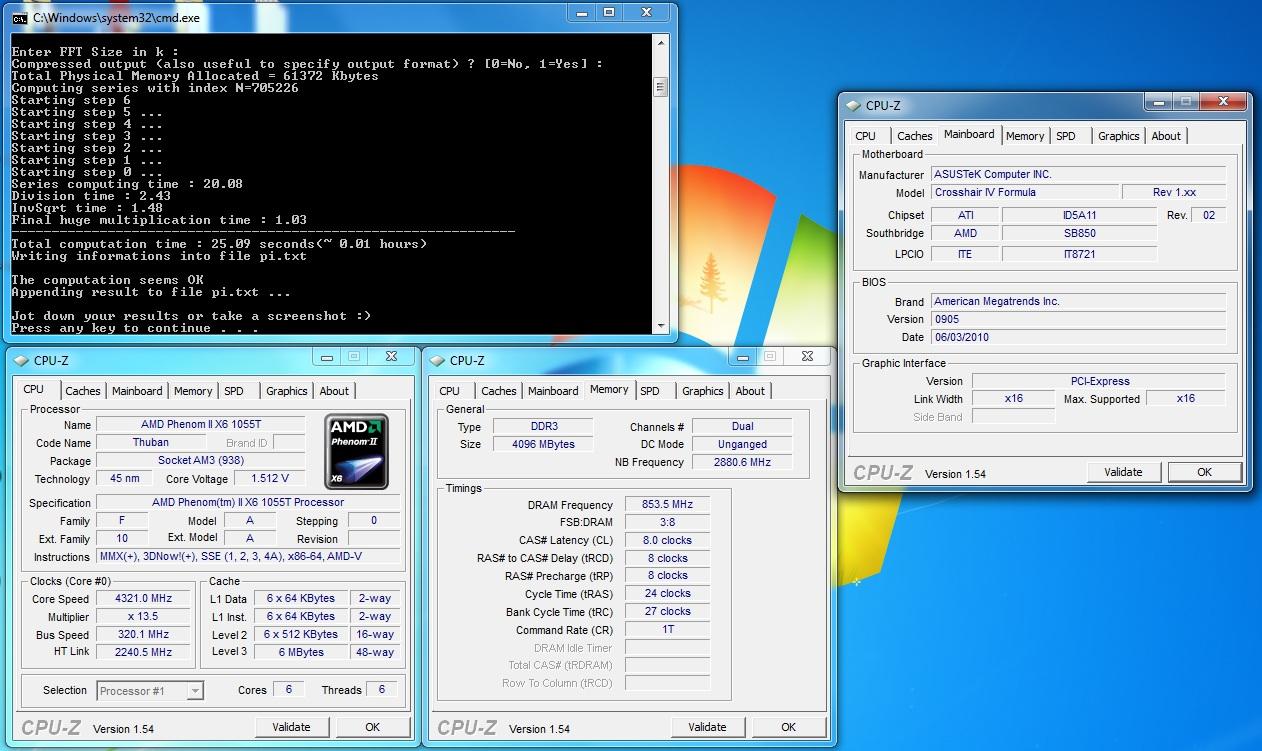This screenshot has height=751, width=1262.
Task: Select Graphics tab in the Memory window
Action: pos(703,391)
